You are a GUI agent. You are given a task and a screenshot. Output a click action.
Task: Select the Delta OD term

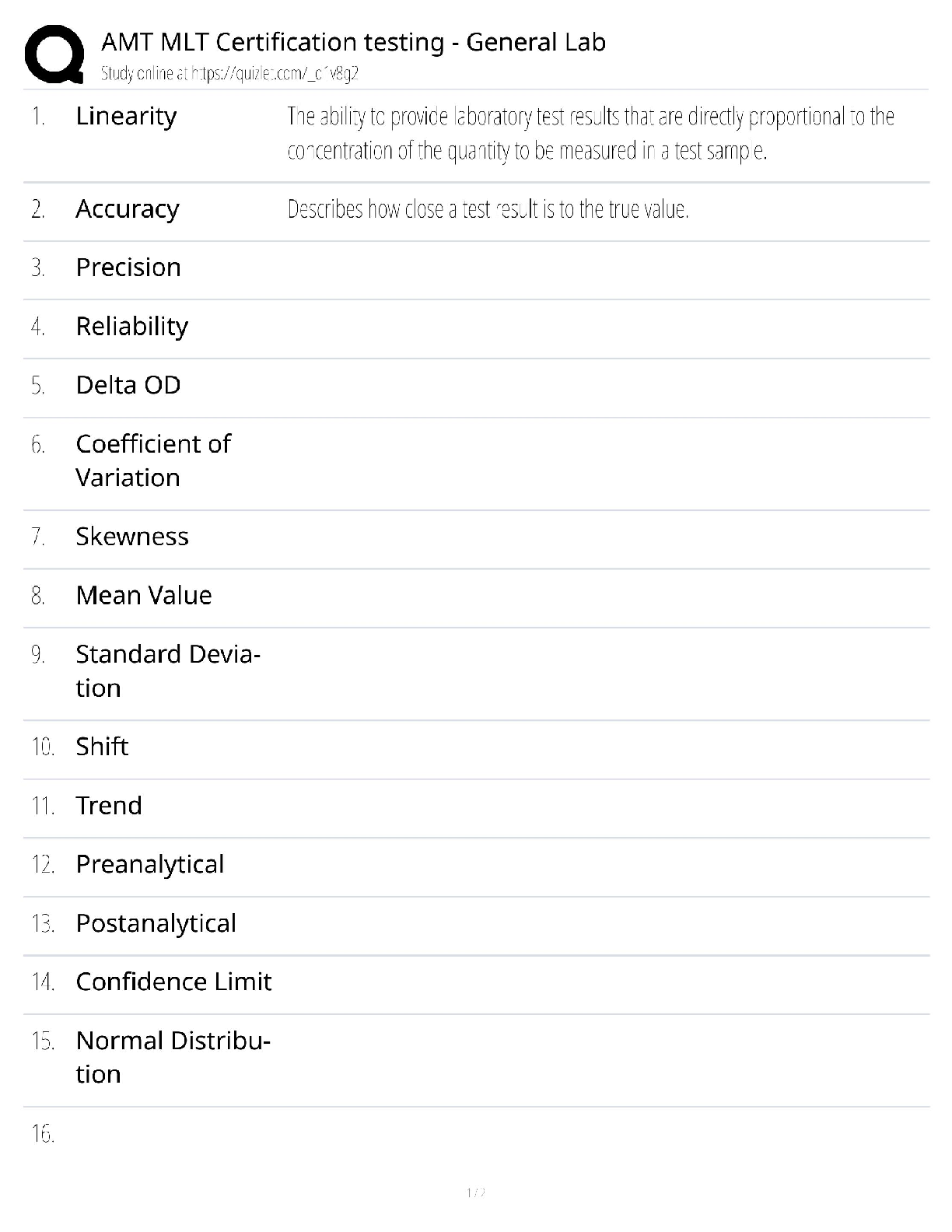128,385
